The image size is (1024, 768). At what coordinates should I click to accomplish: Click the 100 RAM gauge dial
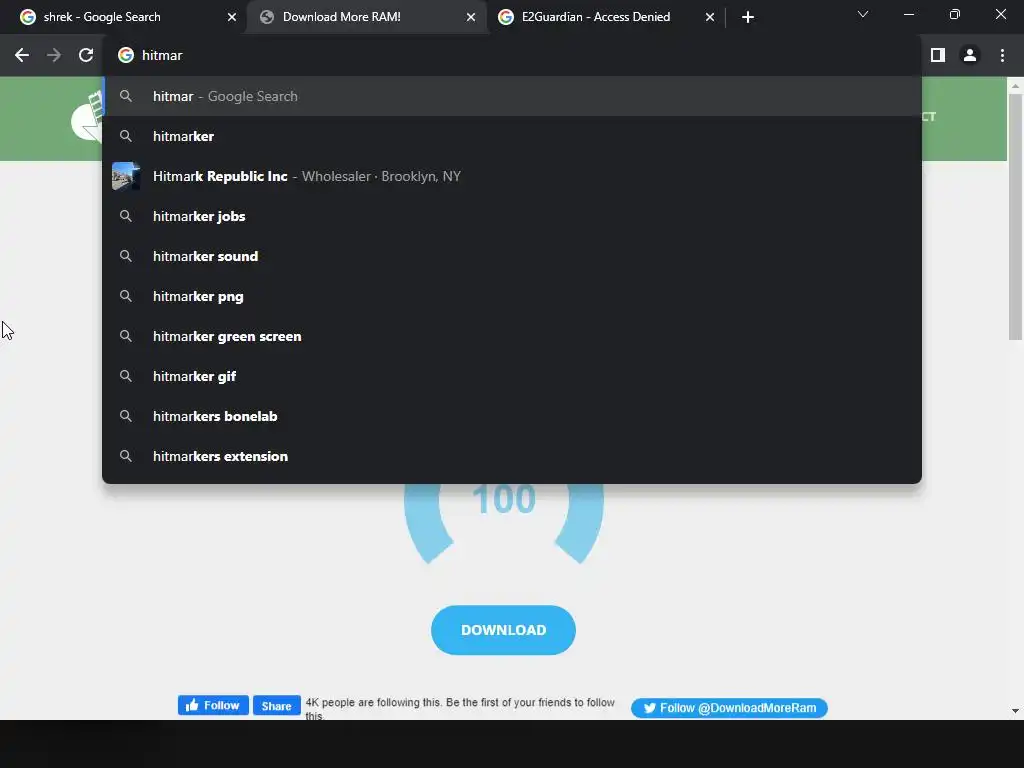[504, 522]
